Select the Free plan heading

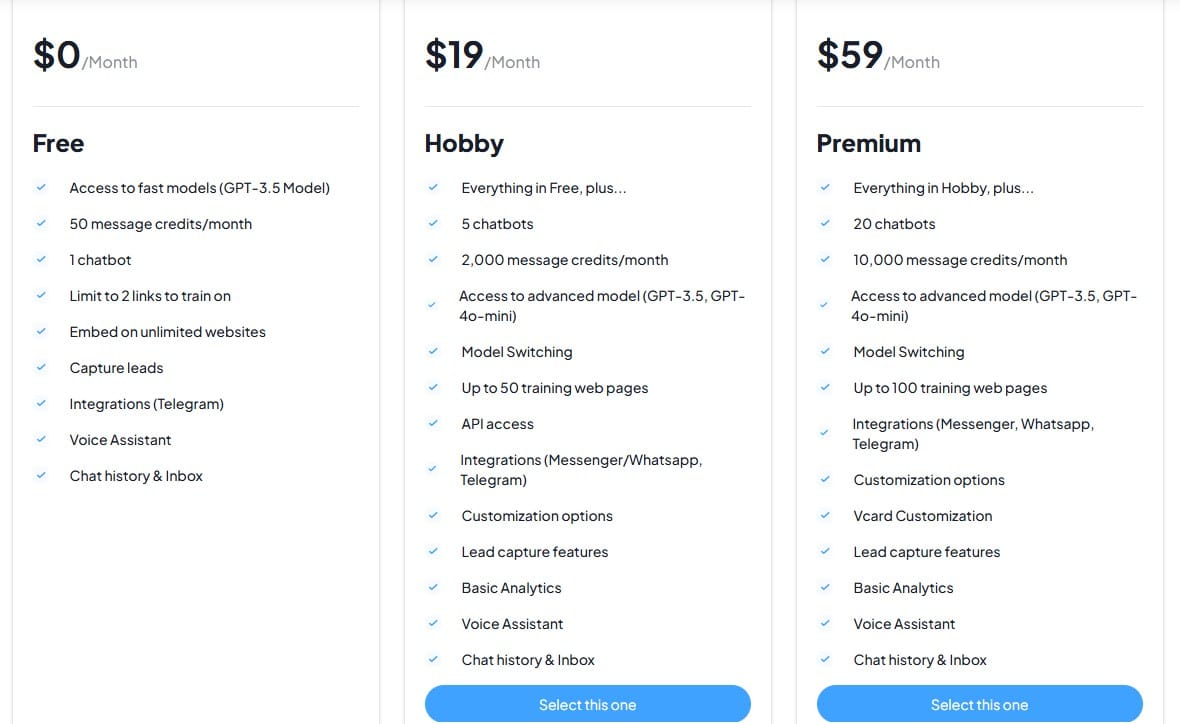click(x=58, y=143)
